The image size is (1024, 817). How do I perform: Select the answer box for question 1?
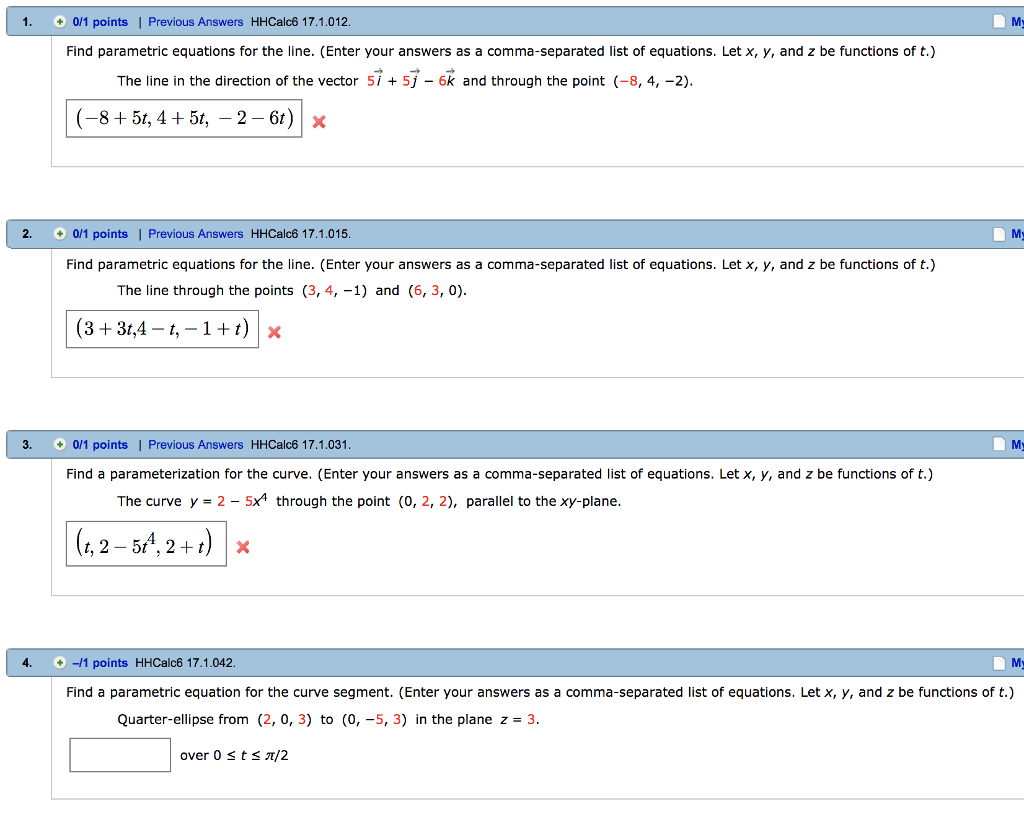[183, 118]
